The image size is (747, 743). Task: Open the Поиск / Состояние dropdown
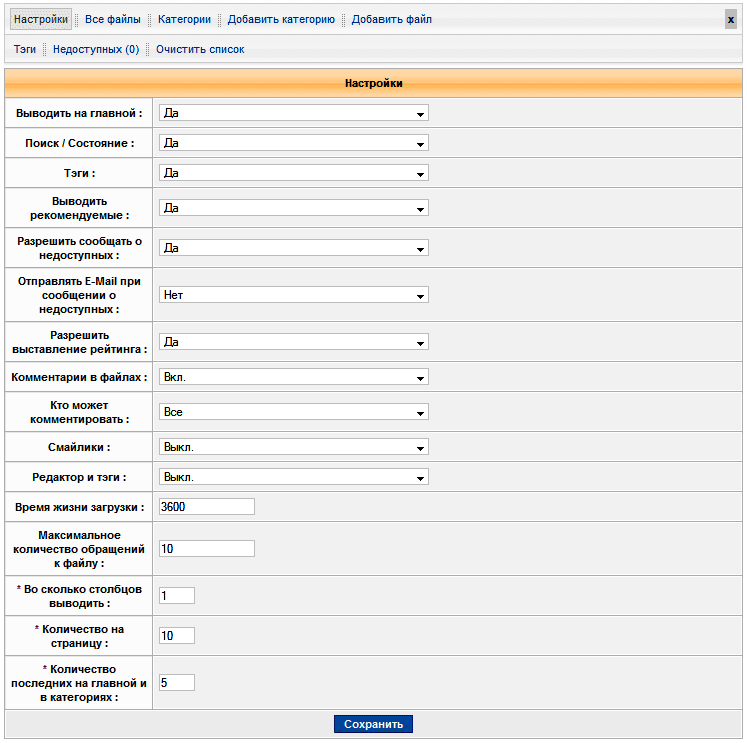pos(294,144)
